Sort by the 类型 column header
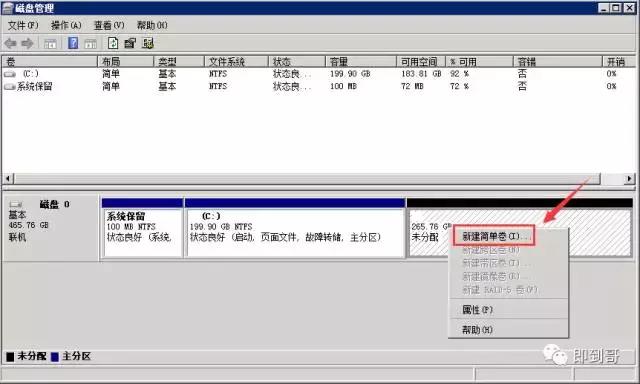The width and height of the screenshot is (640, 384). 179,62
